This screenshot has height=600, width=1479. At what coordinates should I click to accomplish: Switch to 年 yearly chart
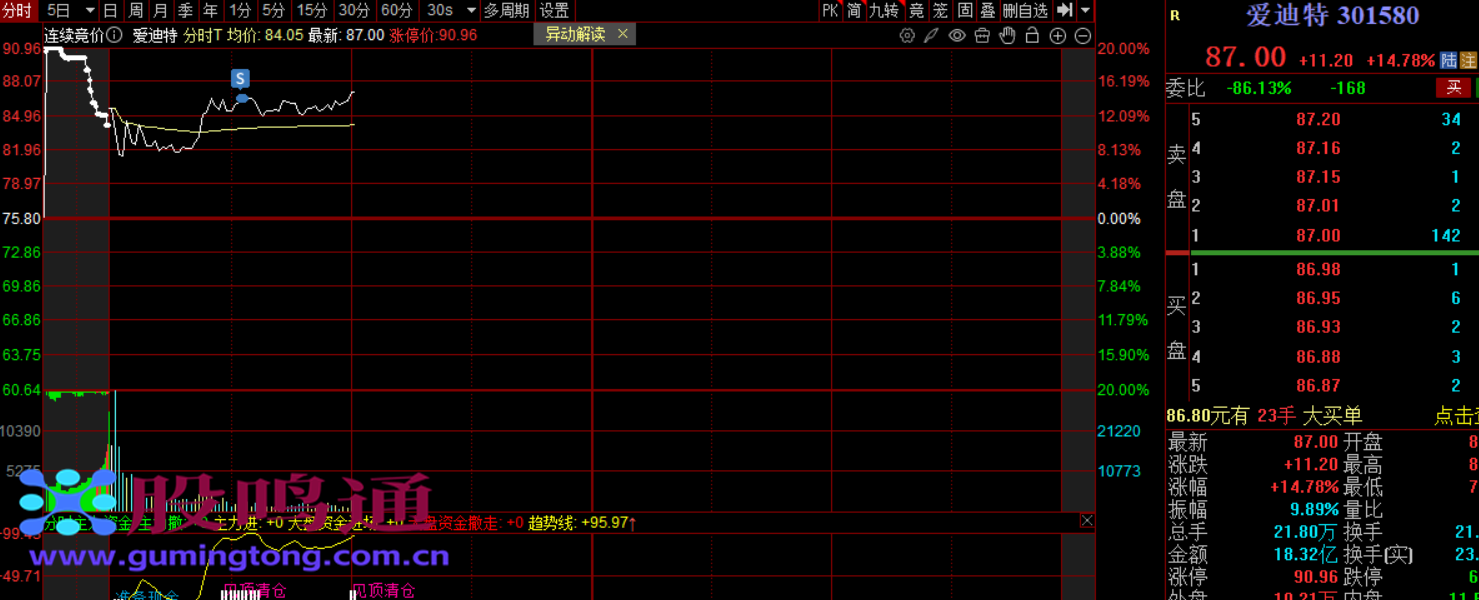coord(210,10)
